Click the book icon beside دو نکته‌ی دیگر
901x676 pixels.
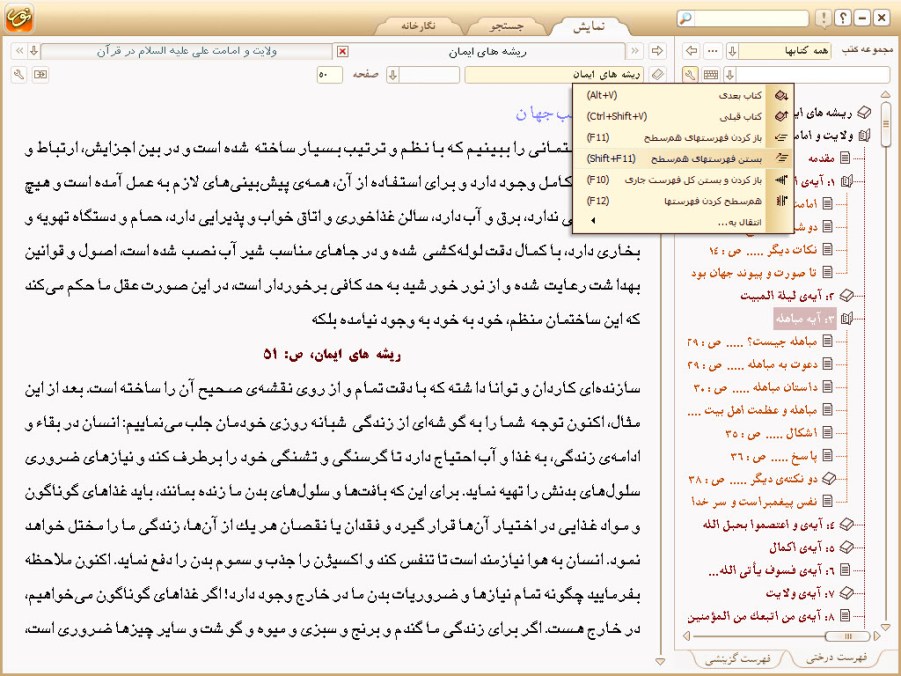pos(829,478)
